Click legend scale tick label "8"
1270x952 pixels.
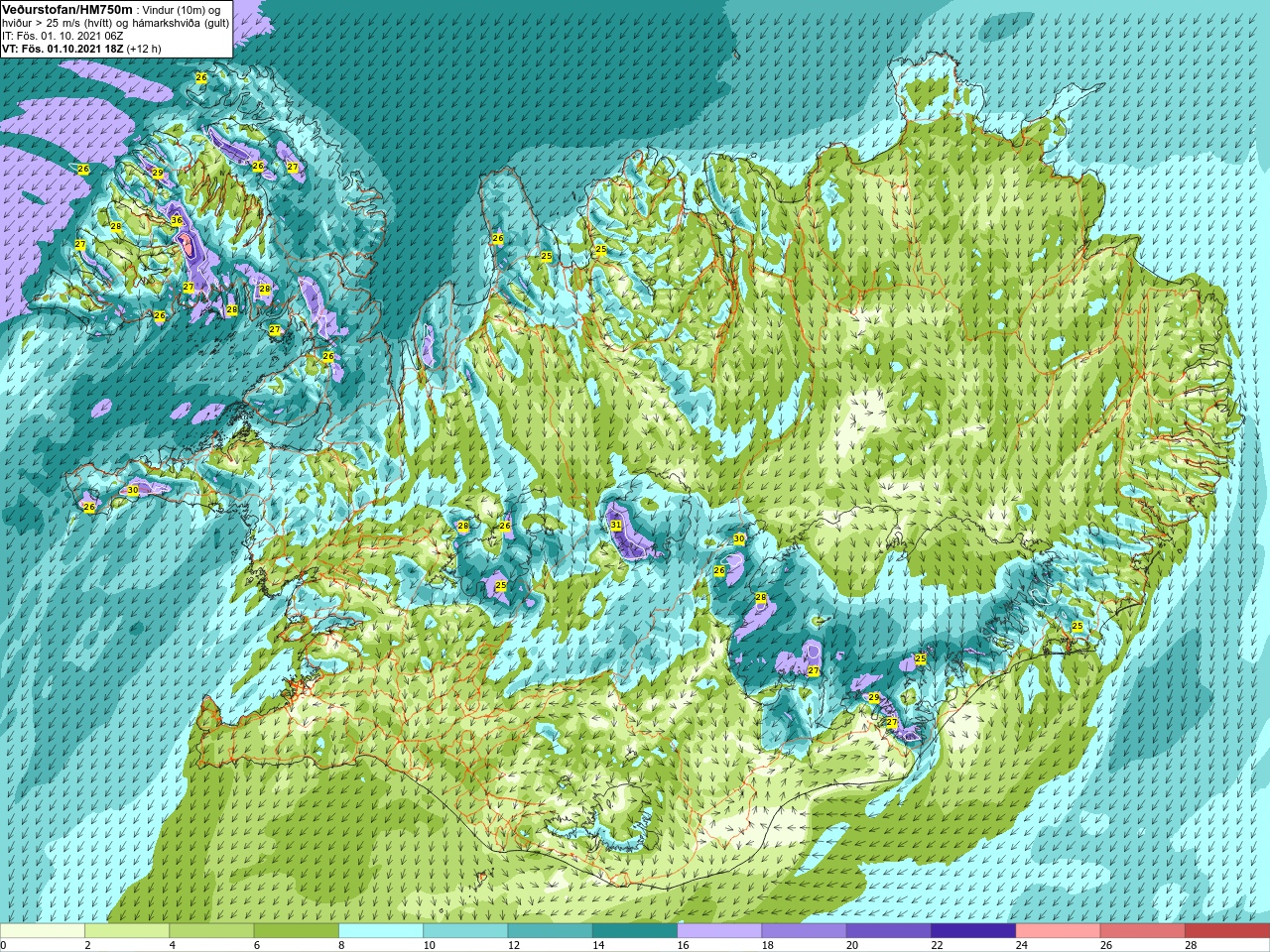(340, 945)
